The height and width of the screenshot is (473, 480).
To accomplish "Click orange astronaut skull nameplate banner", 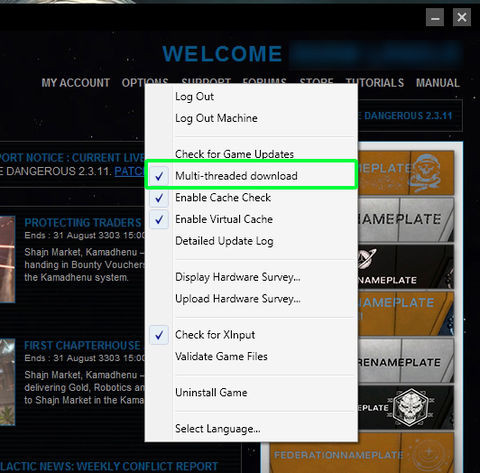I will click(x=406, y=173).
